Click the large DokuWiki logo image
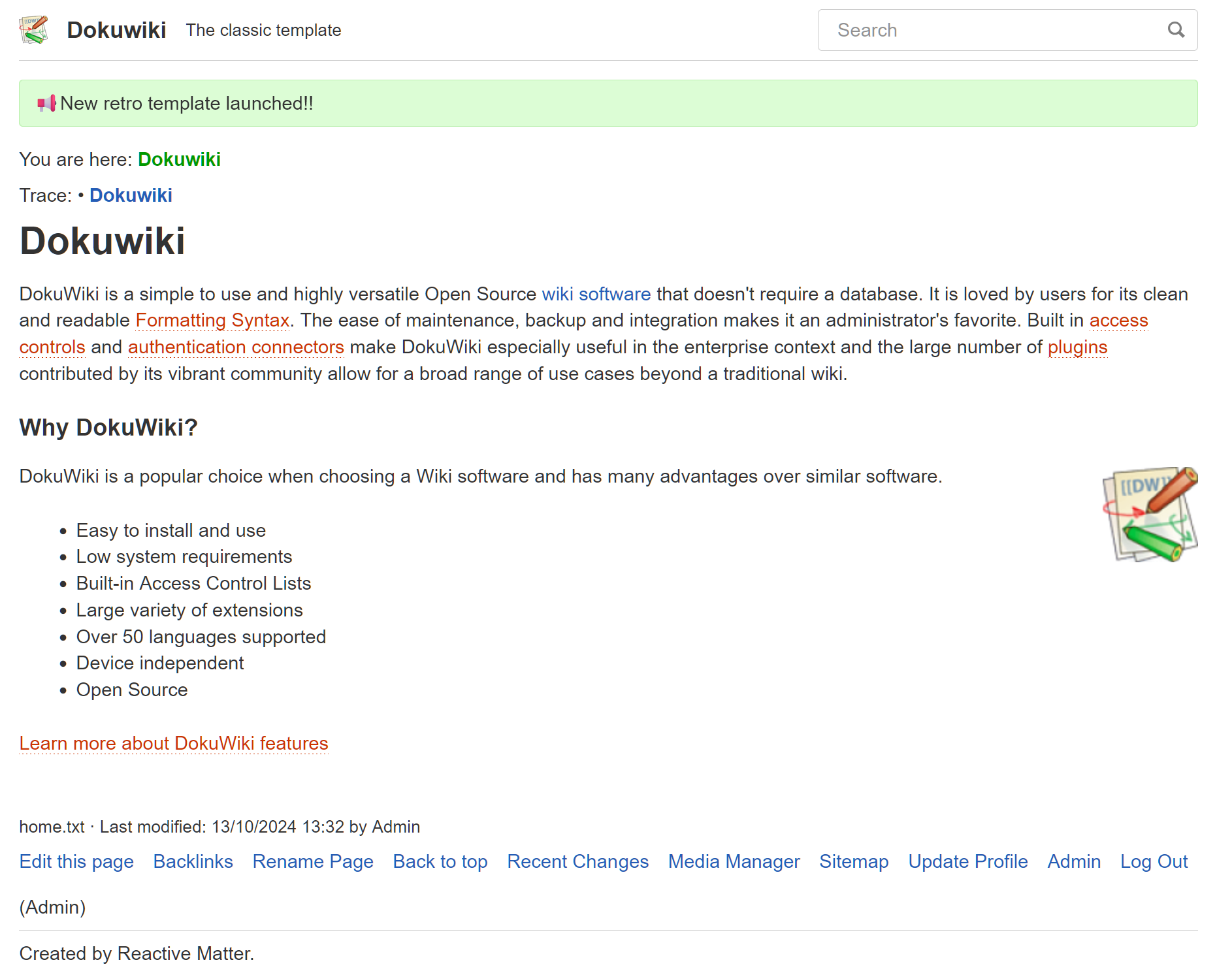This screenshot has width=1232, height=973. click(1149, 514)
